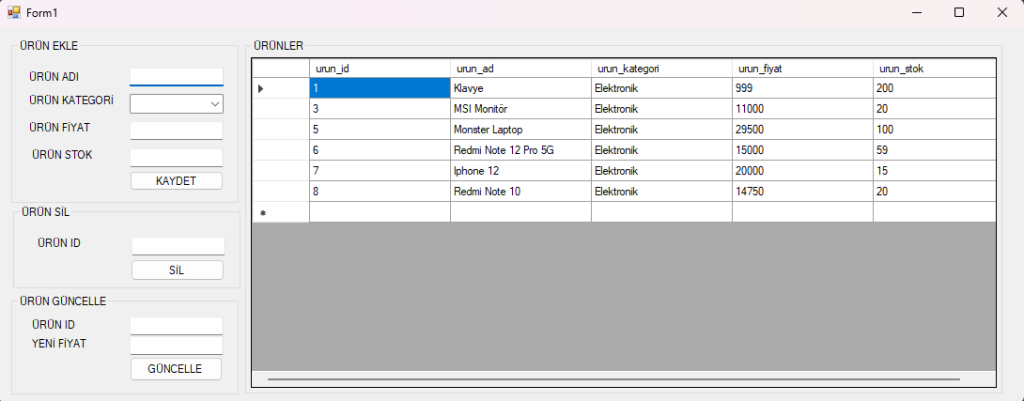1024x401 pixels.
Task: Click the YENİ FİYAT text box
Action: pos(176,345)
